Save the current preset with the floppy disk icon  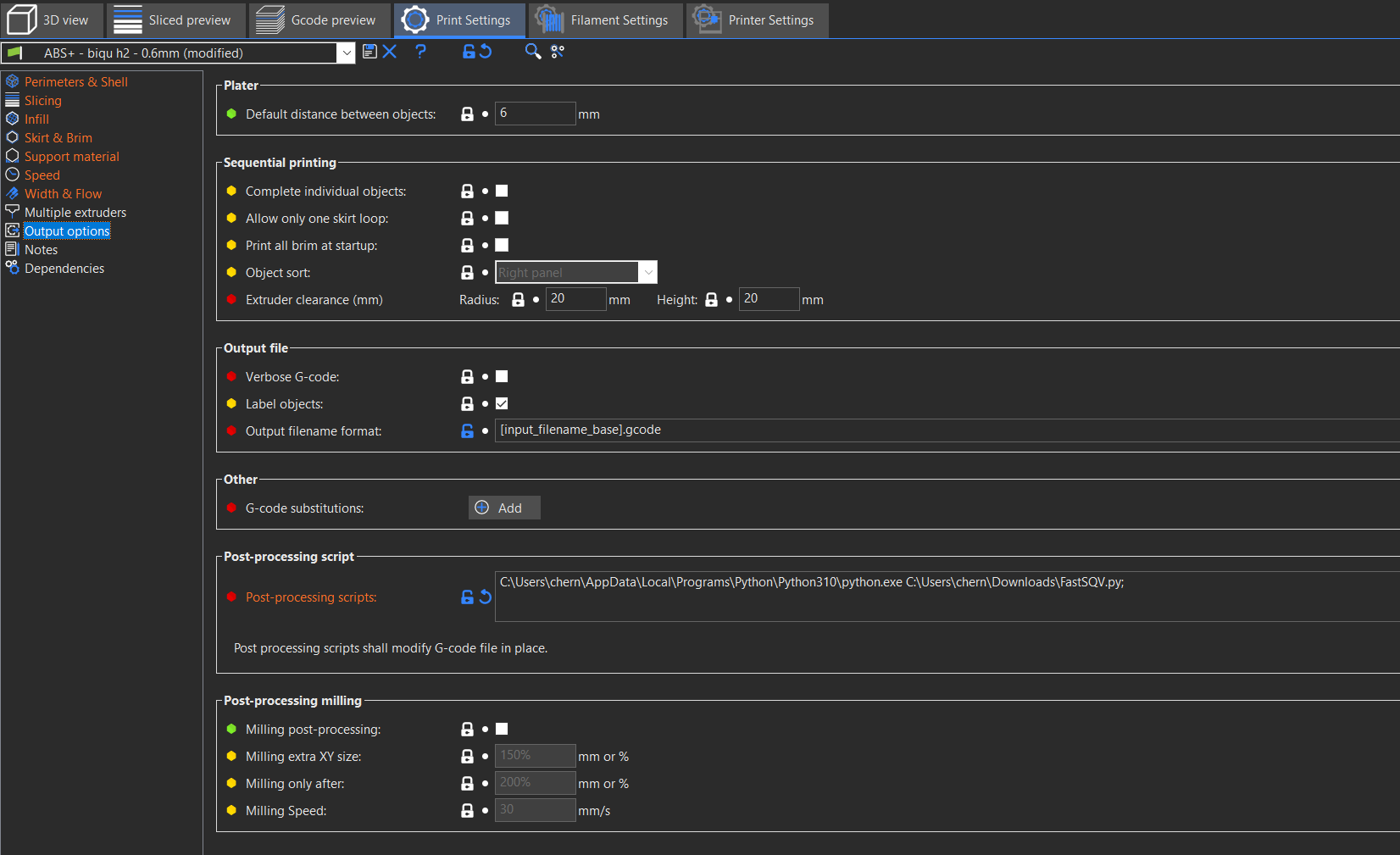tap(369, 52)
